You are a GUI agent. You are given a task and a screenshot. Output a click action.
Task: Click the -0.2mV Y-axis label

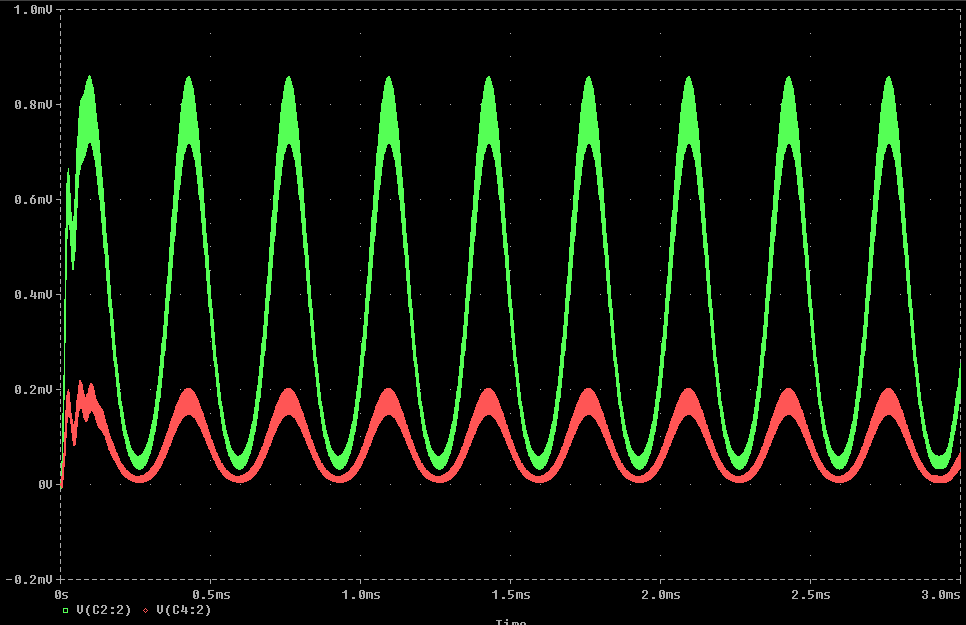point(29,580)
